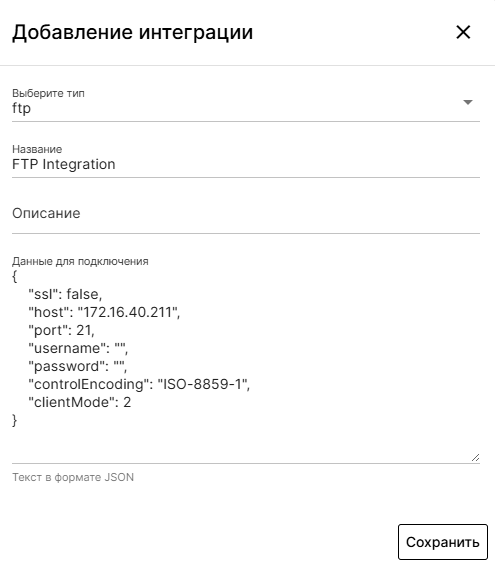
Task: Click the Текст в формате JSON hint
Action: point(73,477)
